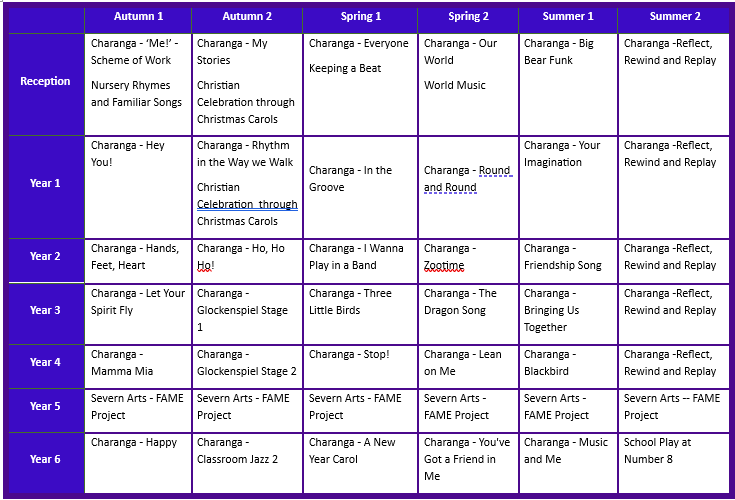Click the 'Classroom Jazz 2' cell
The image size is (735, 500).
click(x=248, y=463)
